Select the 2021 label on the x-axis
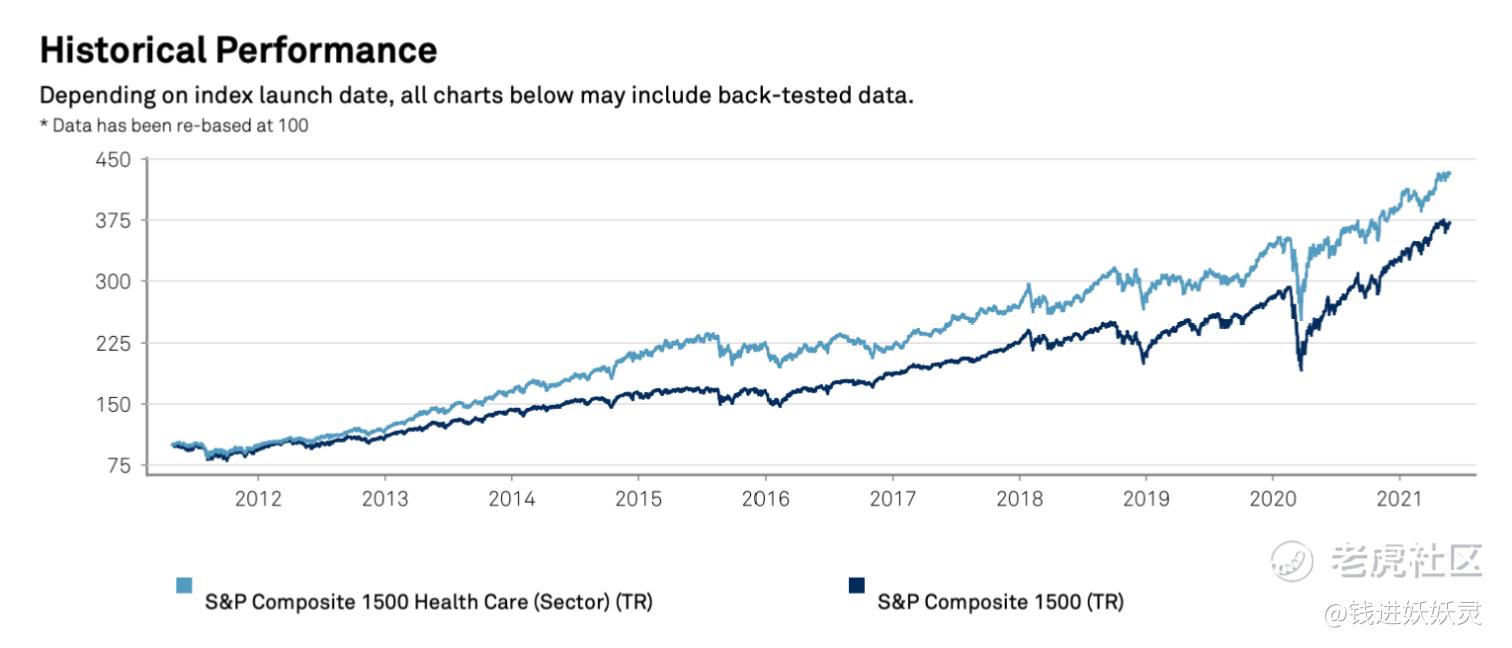This screenshot has width=1512, height=648. [x=1401, y=497]
